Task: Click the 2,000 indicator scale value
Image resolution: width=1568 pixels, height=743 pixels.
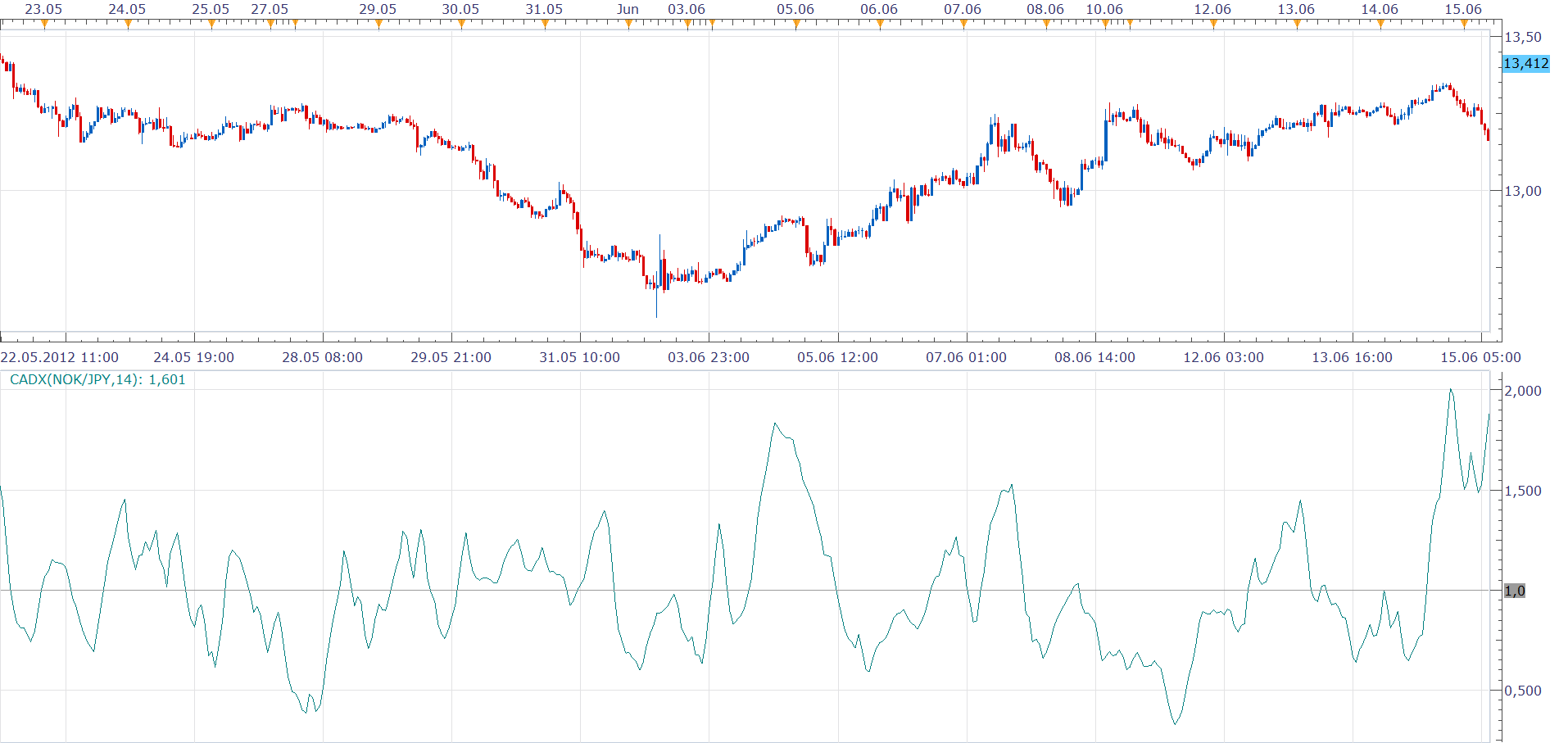Action: (1523, 391)
